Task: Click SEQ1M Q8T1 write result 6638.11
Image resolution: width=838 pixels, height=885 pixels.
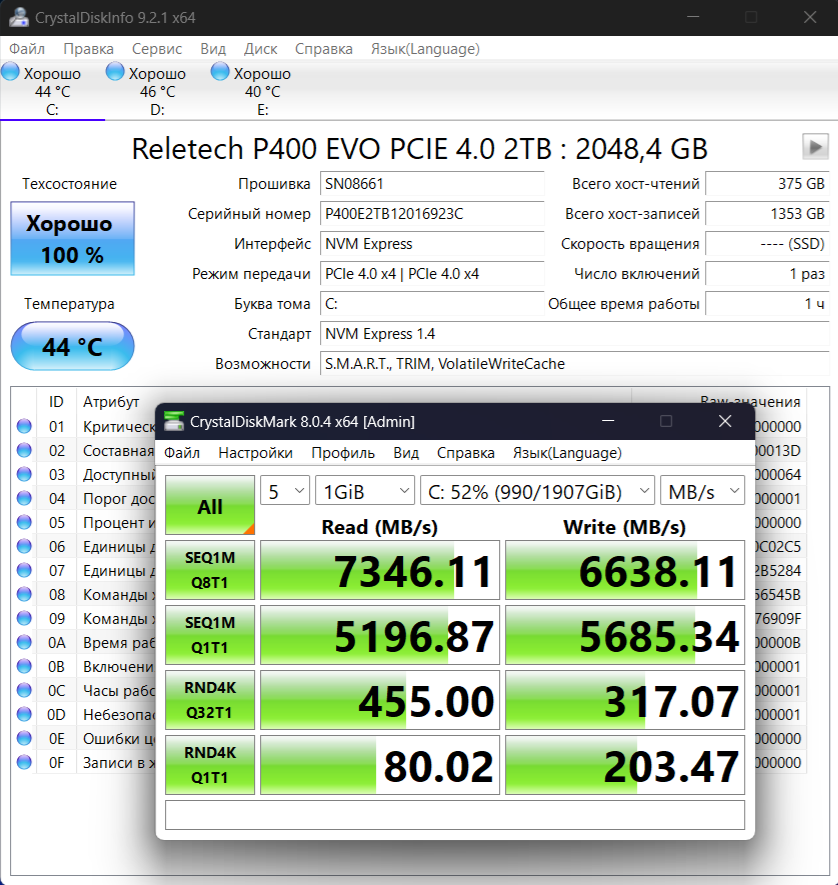Action: click(625, 569)
